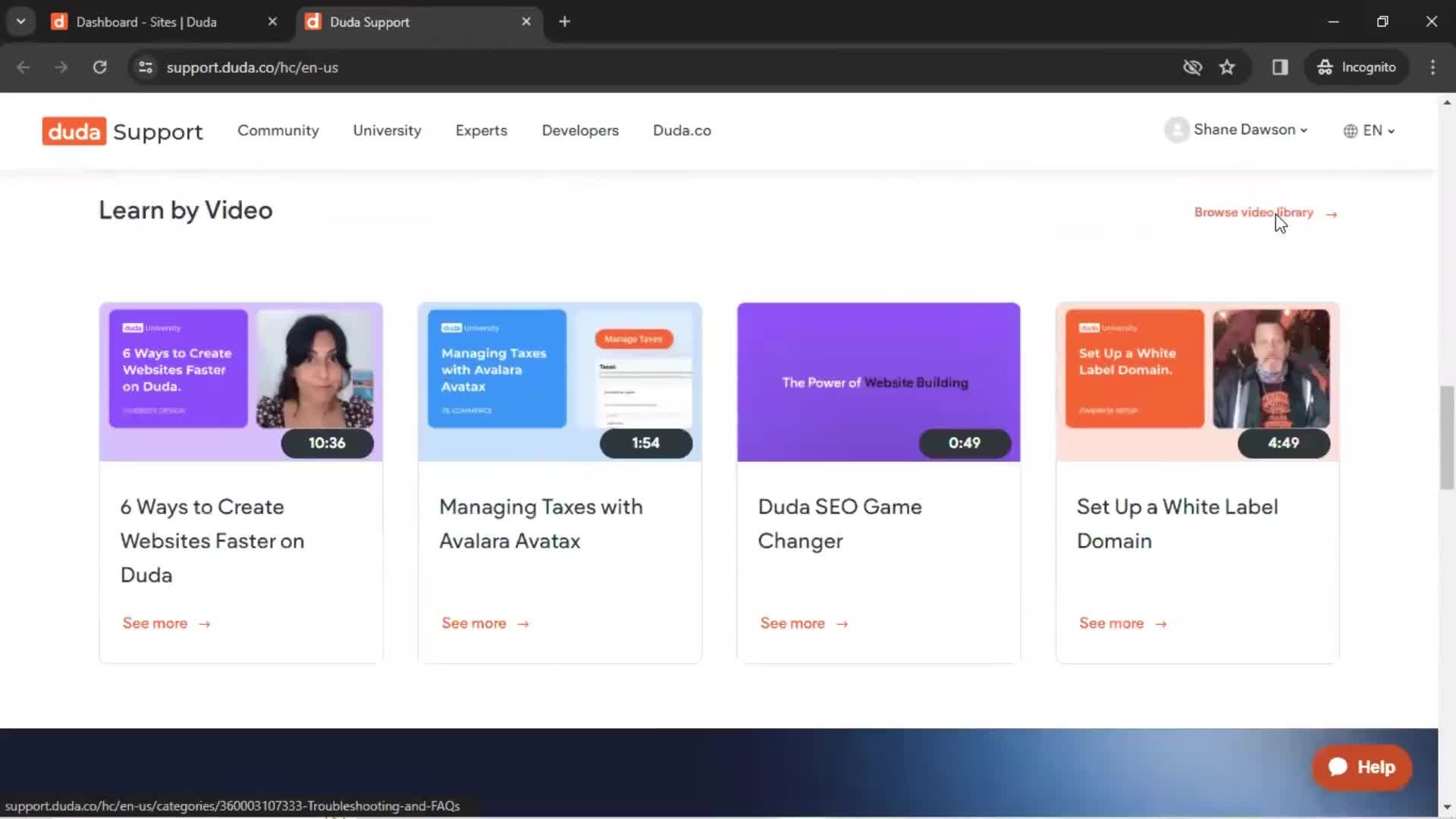Click the address bar URL field
The height and width of the screenshot is (819, 1456).
667,67
